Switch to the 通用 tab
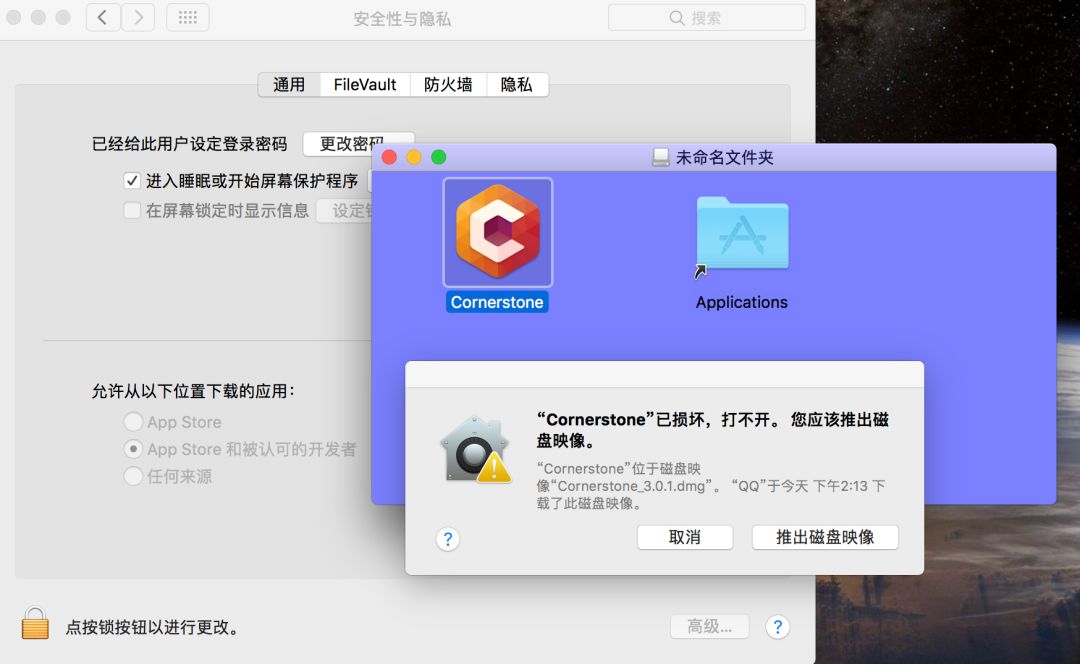The width and height of the screenshot is (1080, 664). click(x=289, y=85)
